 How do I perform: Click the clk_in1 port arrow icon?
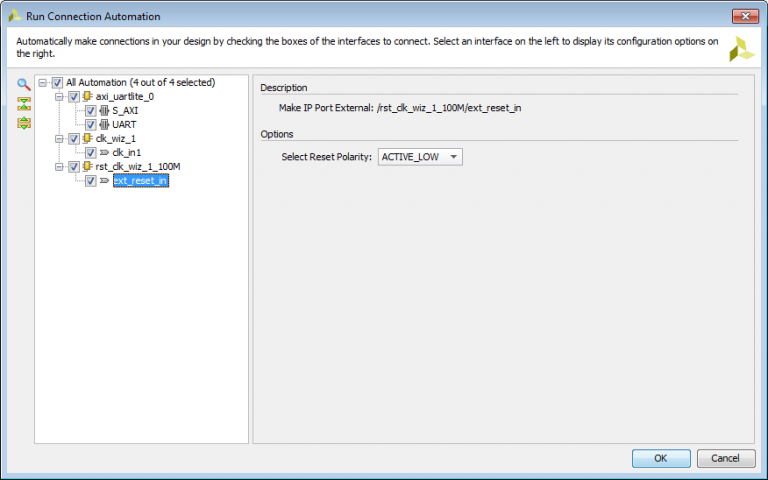point(104,153)
